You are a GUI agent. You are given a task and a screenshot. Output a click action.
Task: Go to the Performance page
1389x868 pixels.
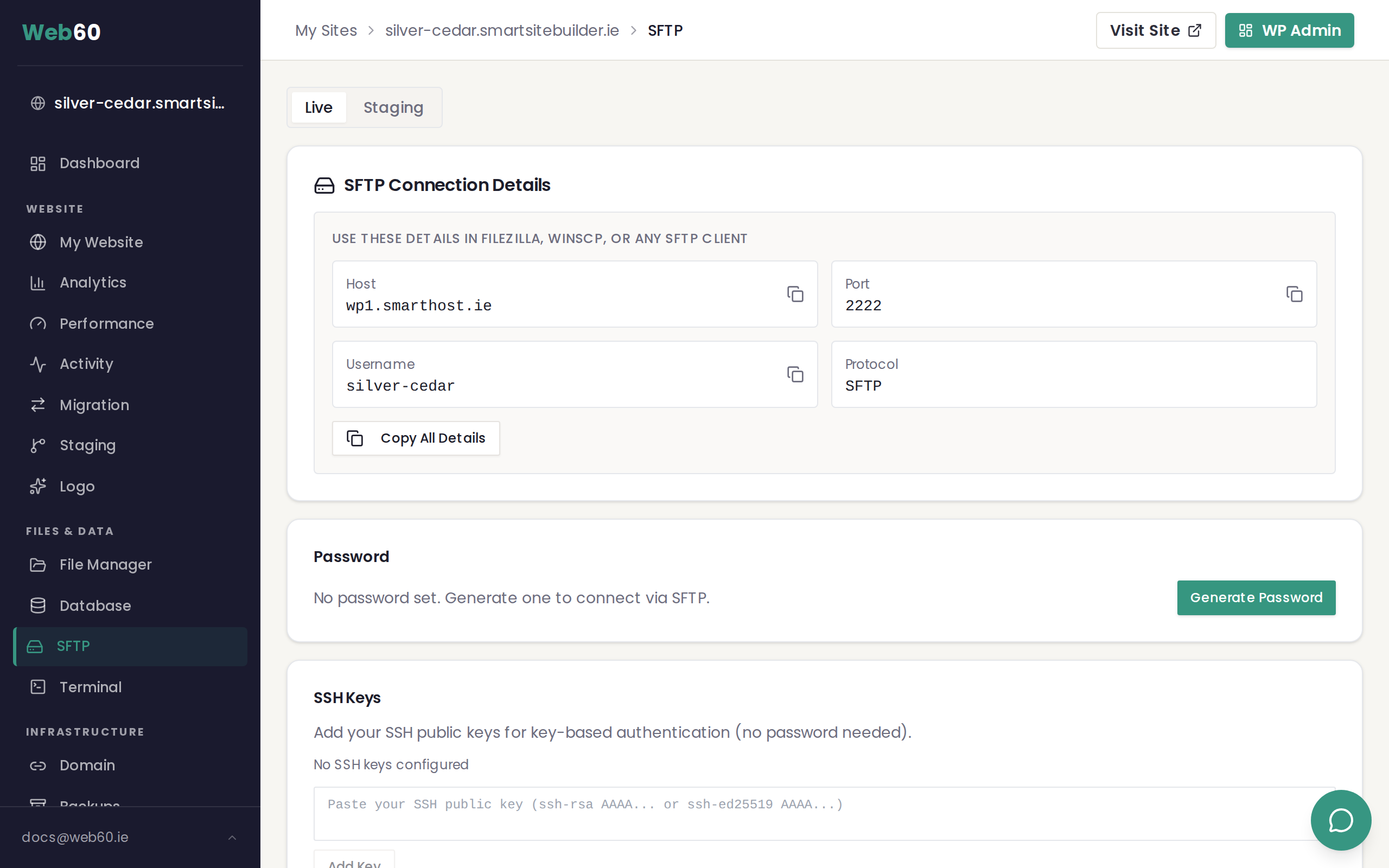tap(106, 324)
